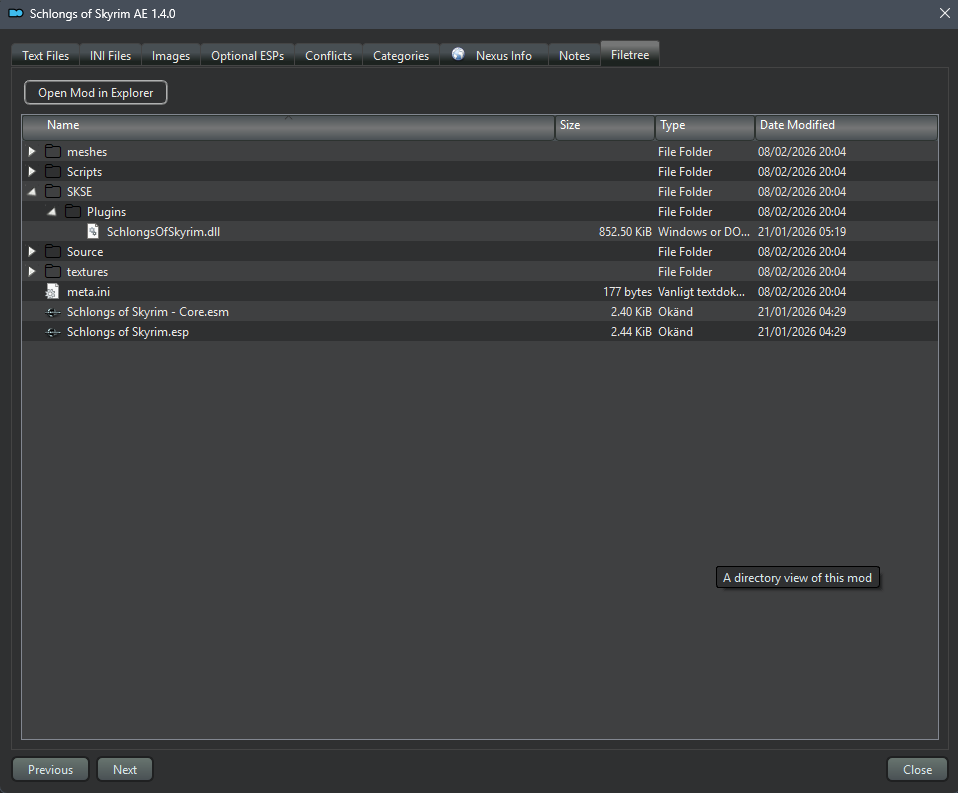Sort by the Size column header
Image resolution: width=958 pixels, height=793 pixels.
point(605,126)
